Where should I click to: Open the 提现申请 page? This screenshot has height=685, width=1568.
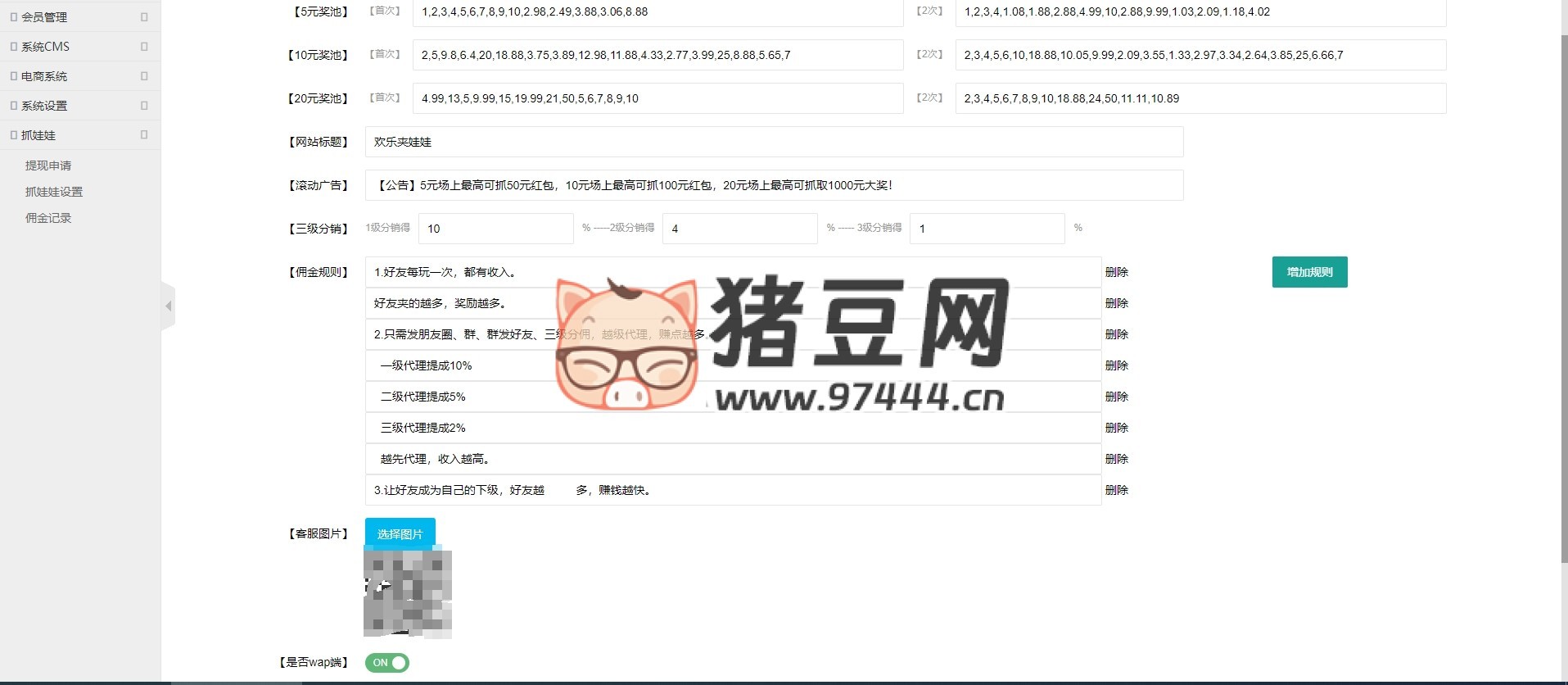click(x=48, y=166)
